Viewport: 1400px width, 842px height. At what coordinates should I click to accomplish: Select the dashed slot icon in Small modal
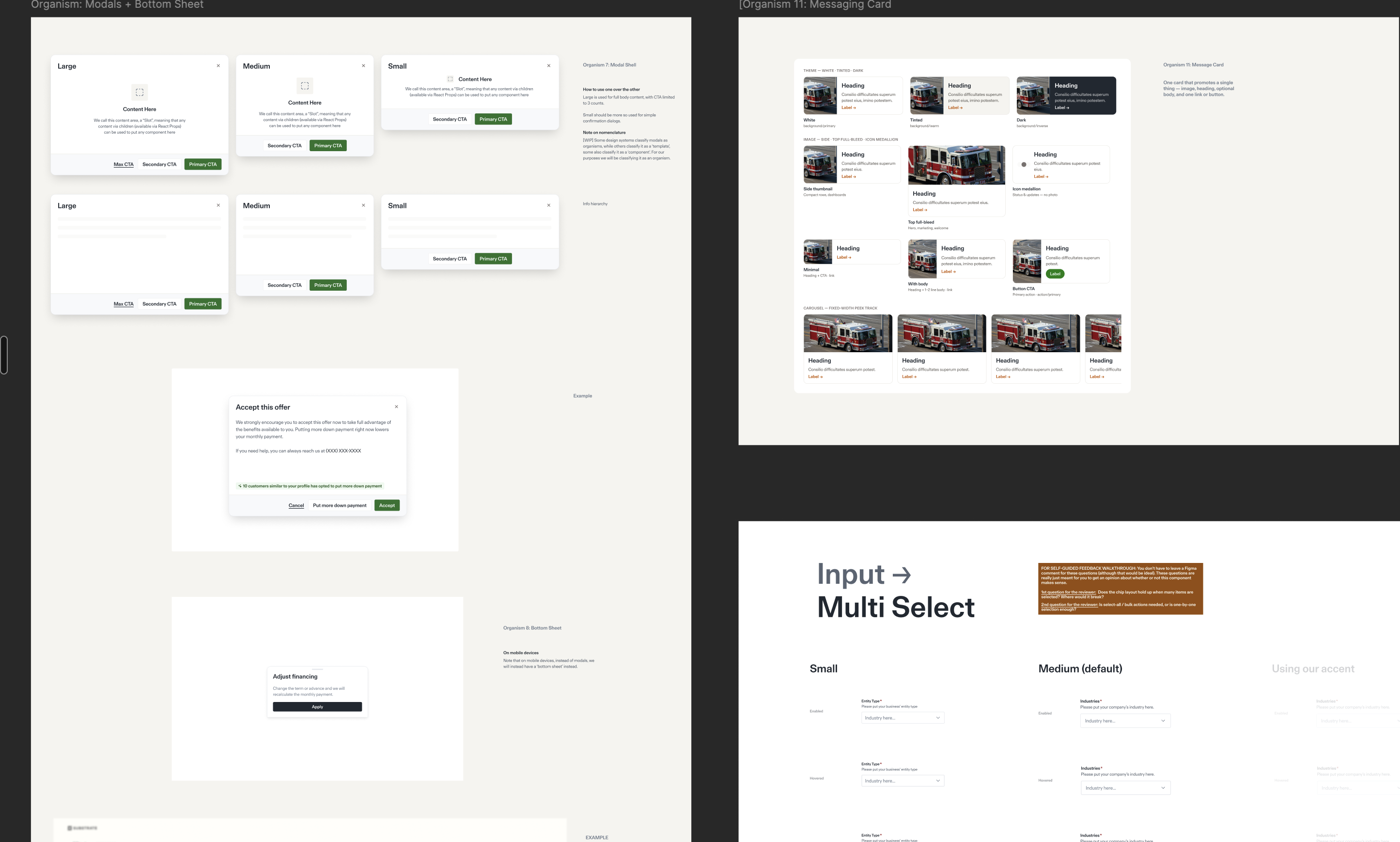(x=450, y=79)
